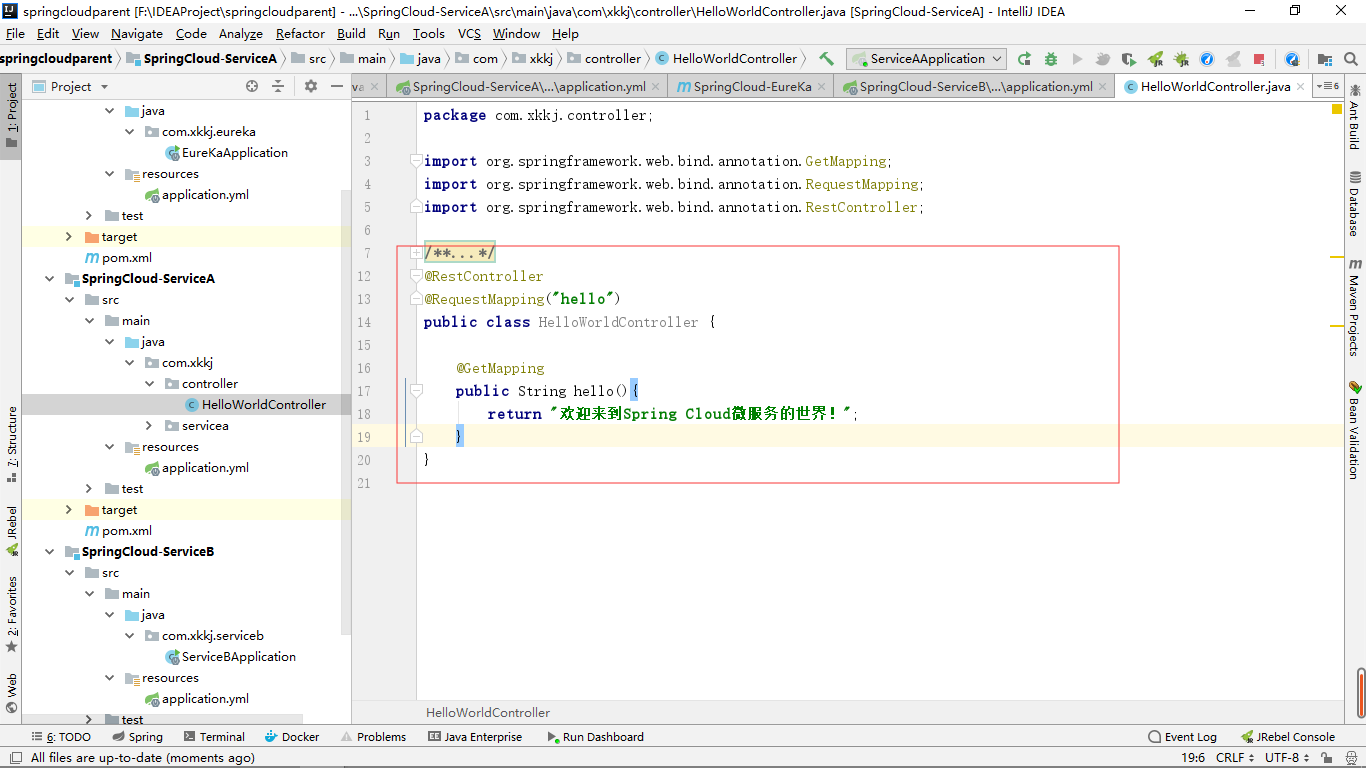Click the red Stop icon
Image resolution: width=1366 pixels, height=768 pixels.
click(x=1259, y=59)
